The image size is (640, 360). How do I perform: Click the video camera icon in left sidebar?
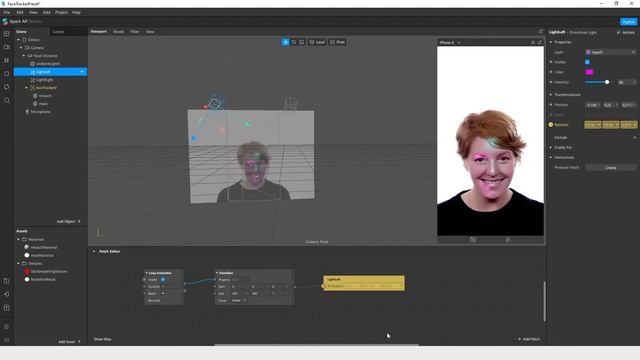coord(7,47)
